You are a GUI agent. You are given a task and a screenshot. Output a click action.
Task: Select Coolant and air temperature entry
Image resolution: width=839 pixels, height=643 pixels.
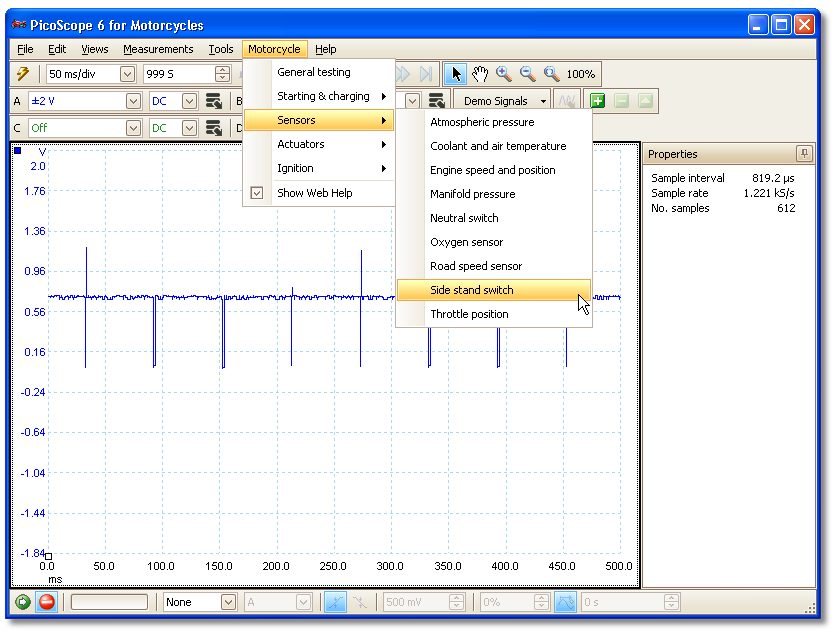tap(494, 147)
